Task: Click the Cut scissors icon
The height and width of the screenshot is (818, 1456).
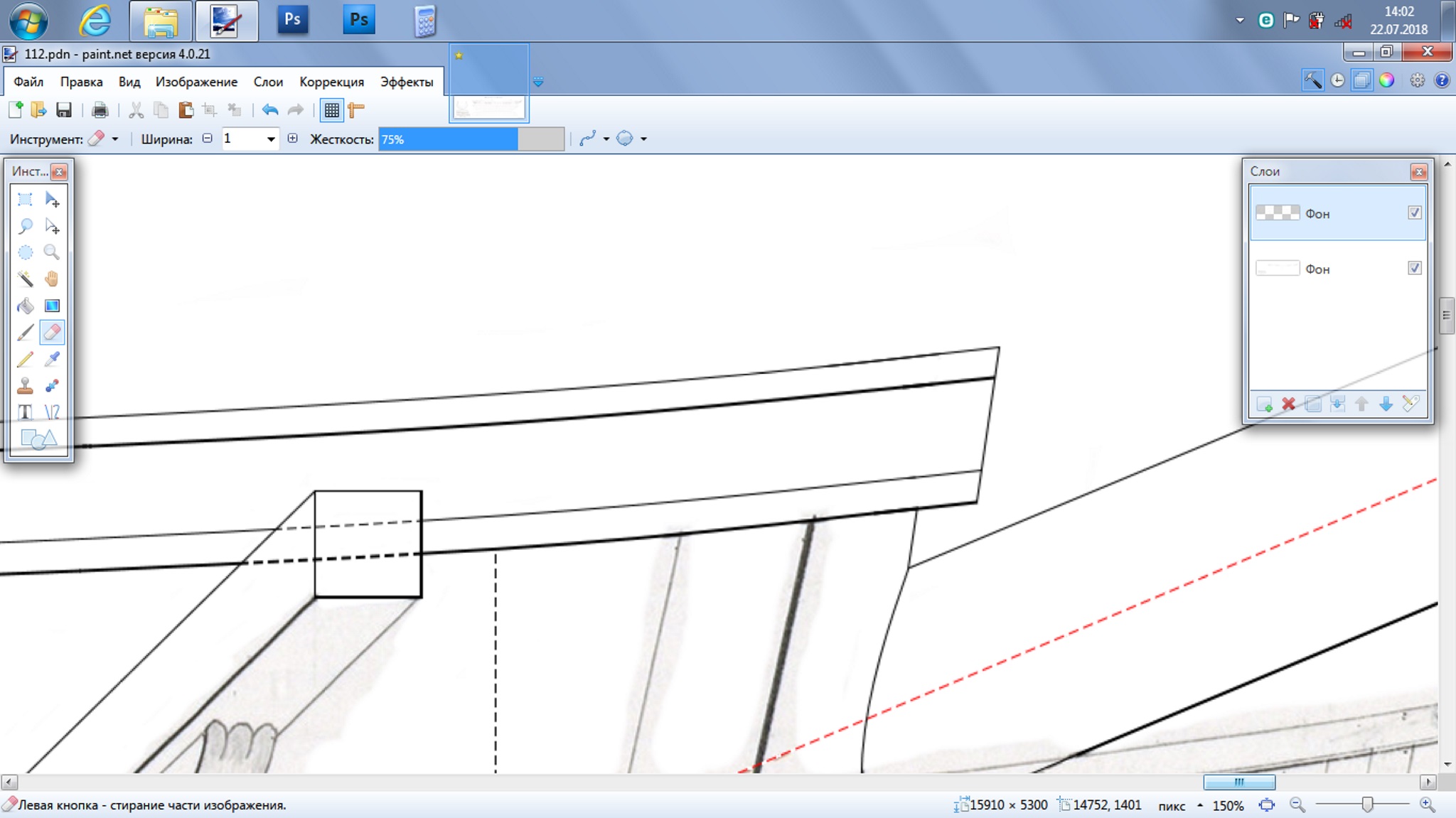Action: [136, 109]
